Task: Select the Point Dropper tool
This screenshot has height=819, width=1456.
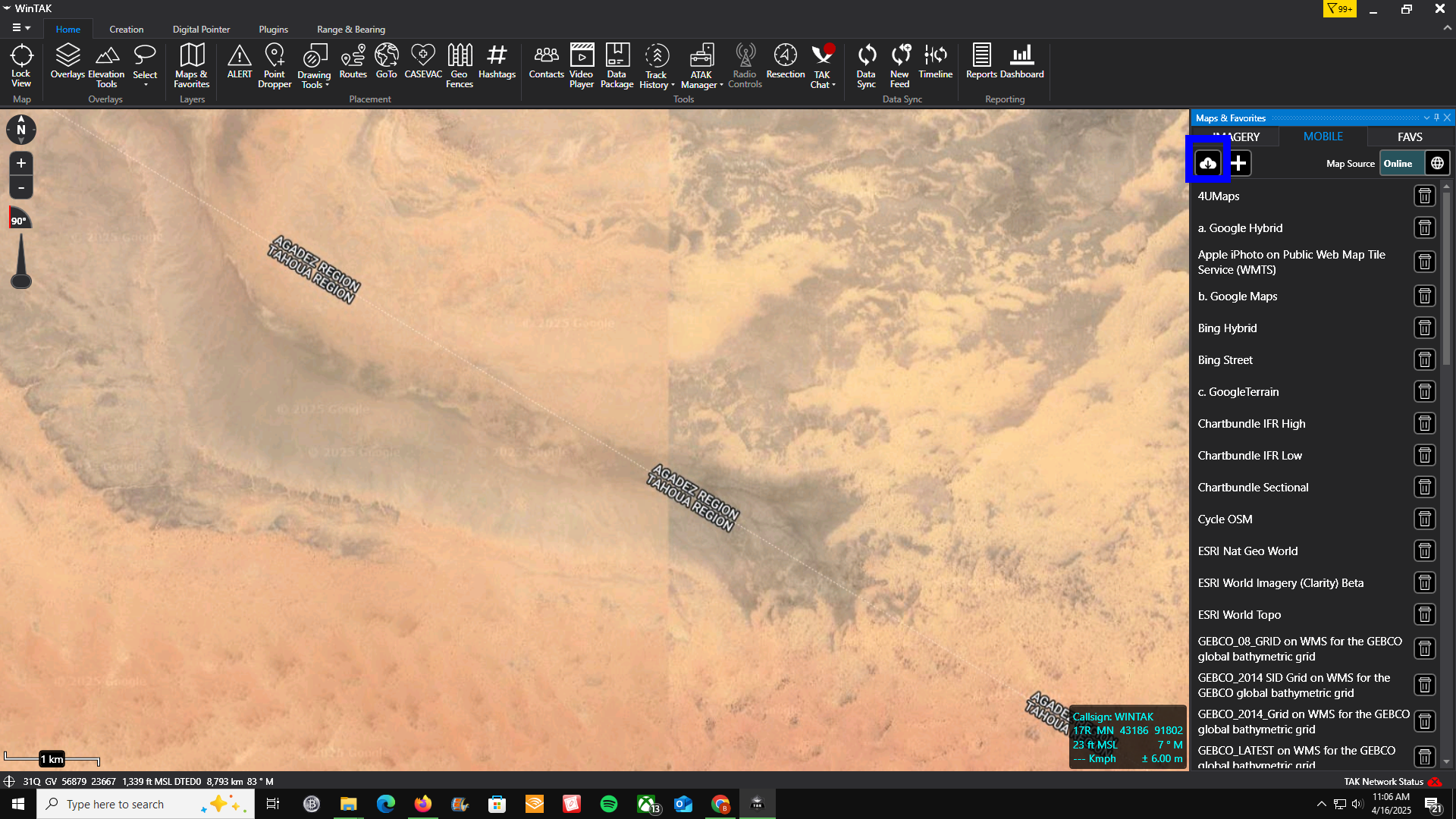Action: tap(275, 66)
